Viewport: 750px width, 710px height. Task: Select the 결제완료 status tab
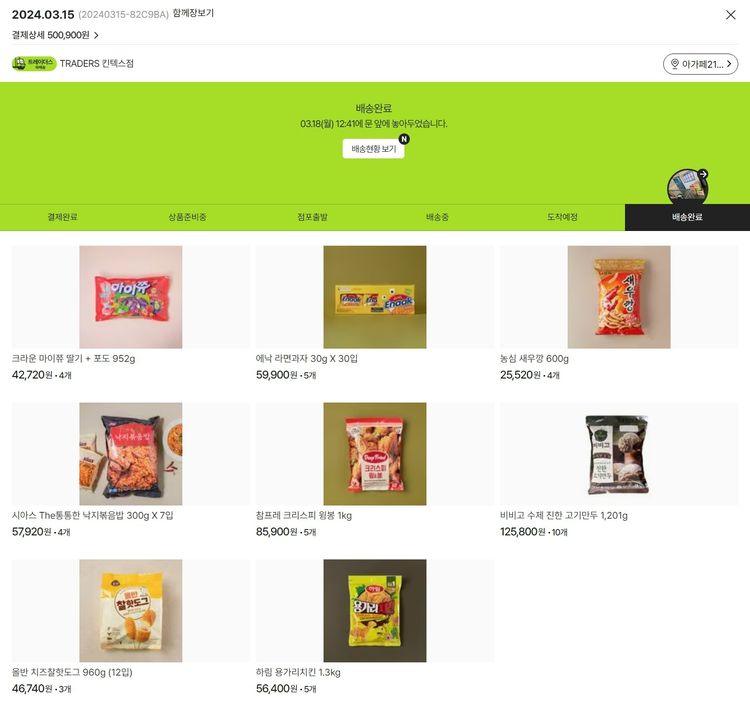coord(62,217)
